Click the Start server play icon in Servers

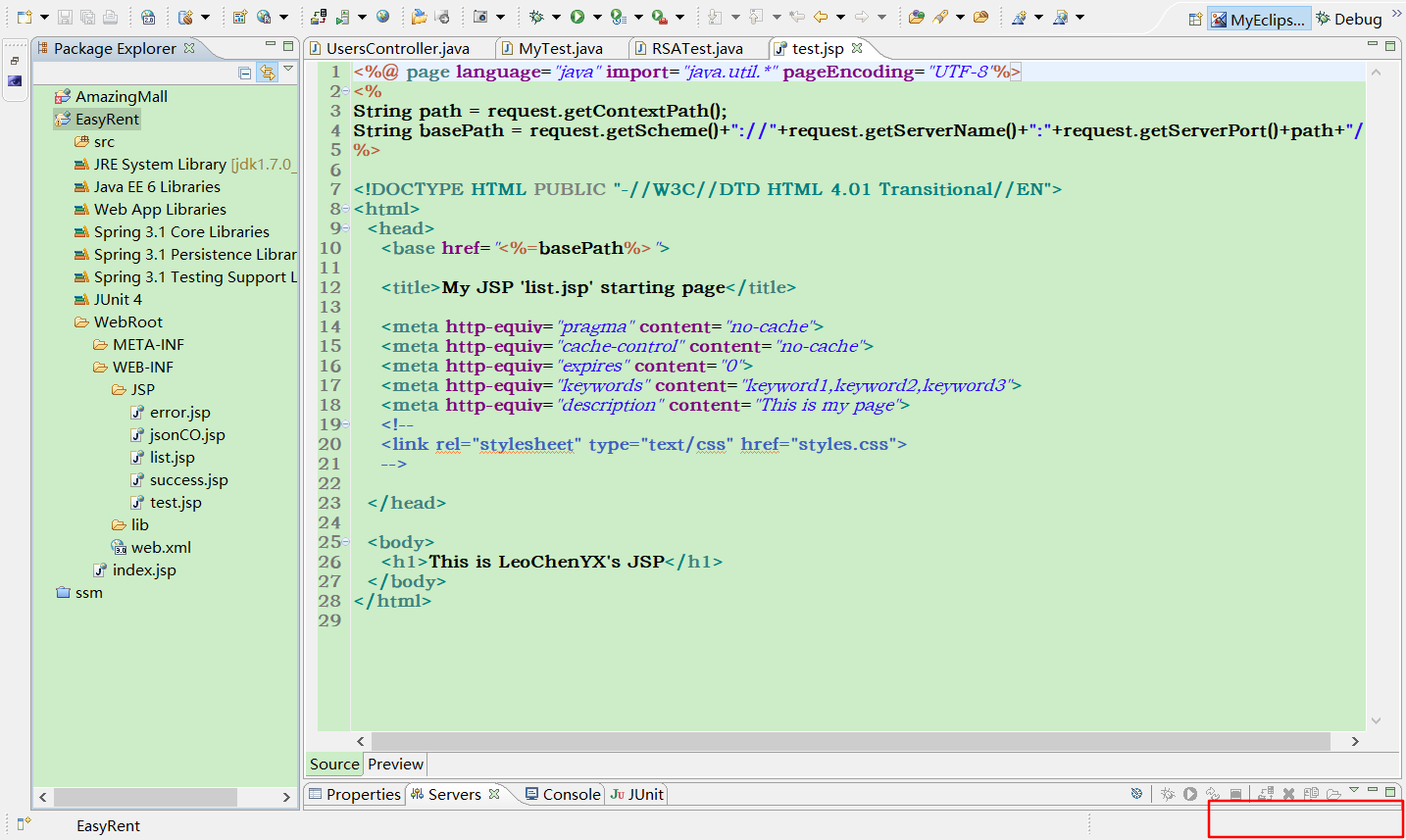1190,794
